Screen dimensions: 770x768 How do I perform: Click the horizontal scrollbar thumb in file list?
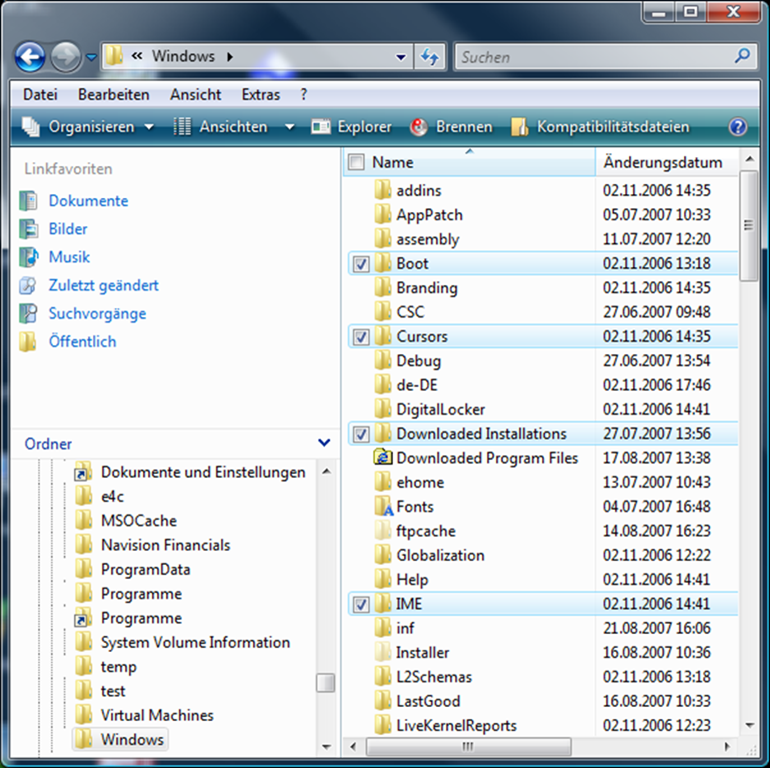(466, 747)
